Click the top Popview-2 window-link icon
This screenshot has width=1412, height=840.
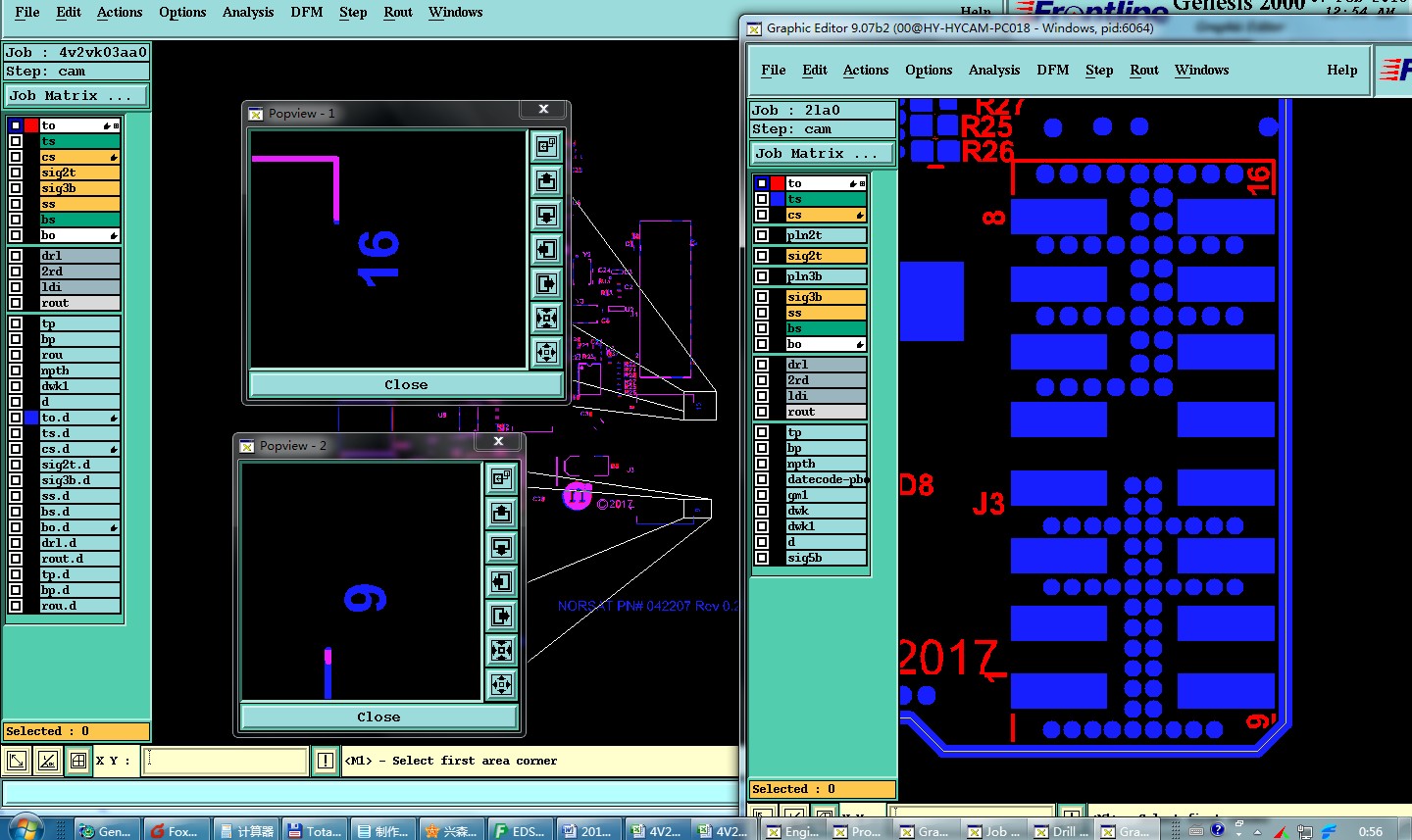[502, 478]
